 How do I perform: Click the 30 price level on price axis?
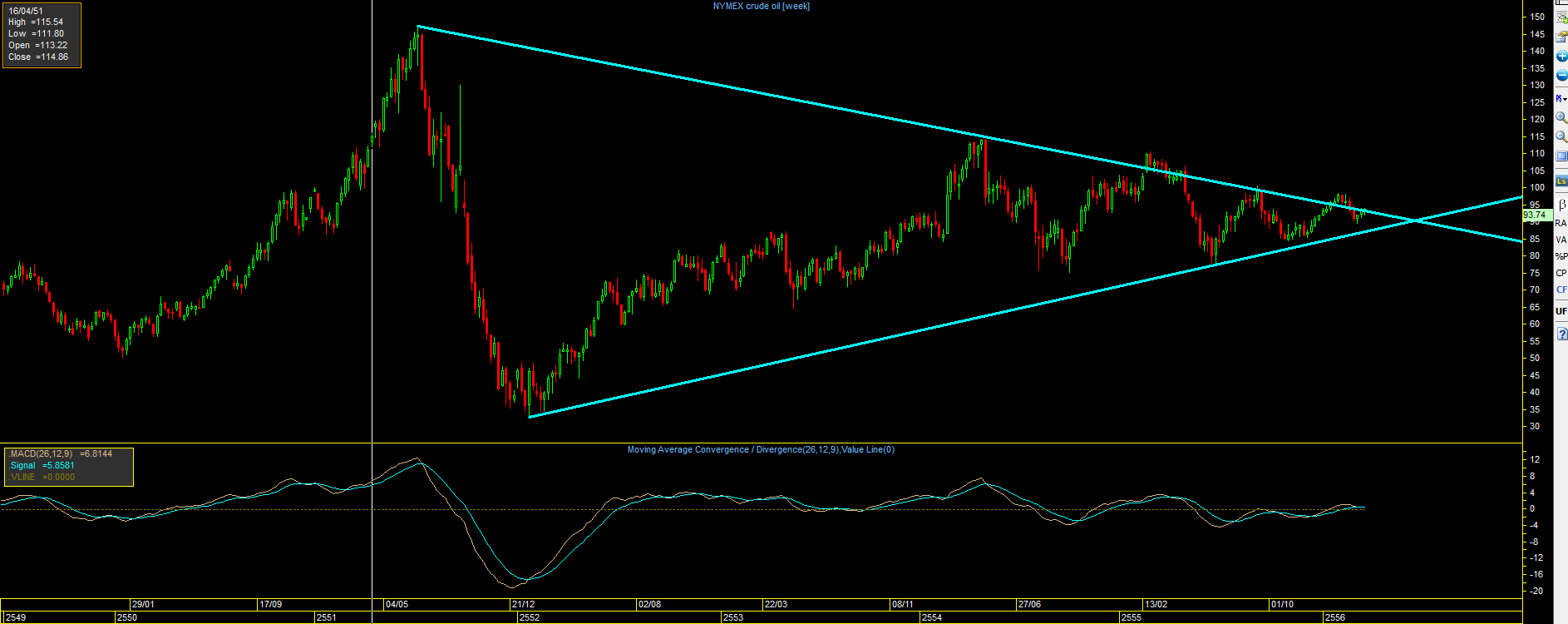[x=1535, y=426]
